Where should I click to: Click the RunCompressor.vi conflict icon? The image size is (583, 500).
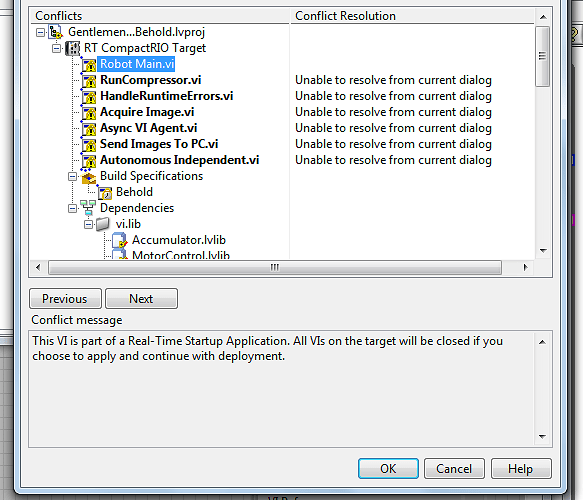89,80
